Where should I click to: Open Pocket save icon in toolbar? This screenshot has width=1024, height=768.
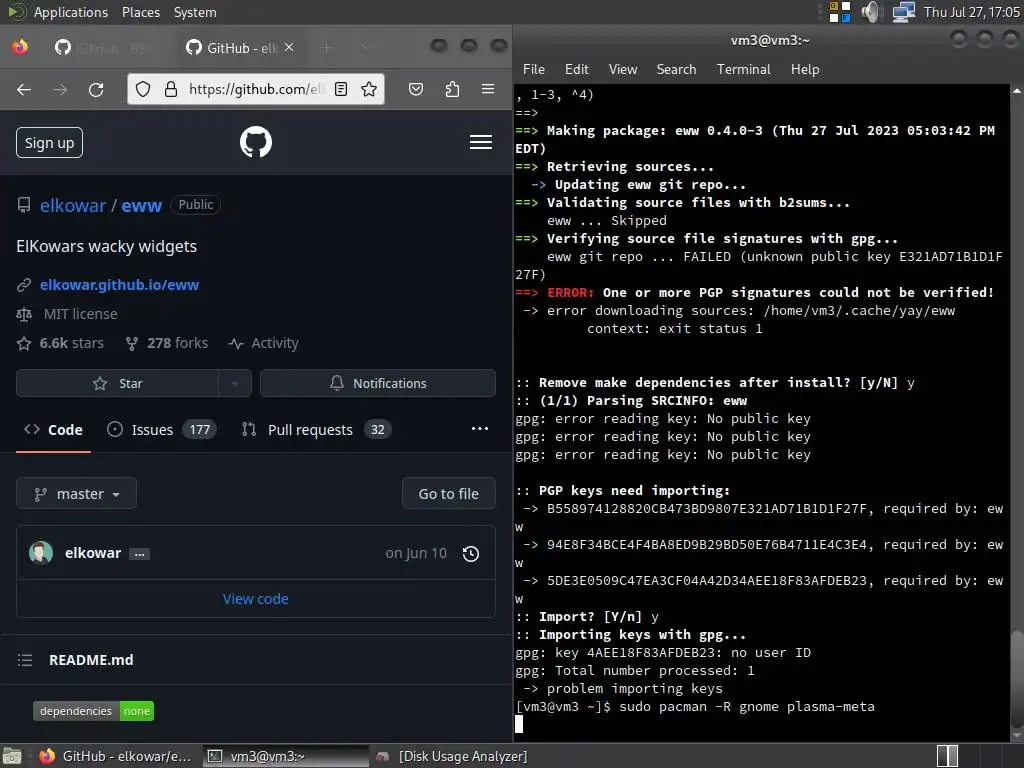tap(416, 89)
